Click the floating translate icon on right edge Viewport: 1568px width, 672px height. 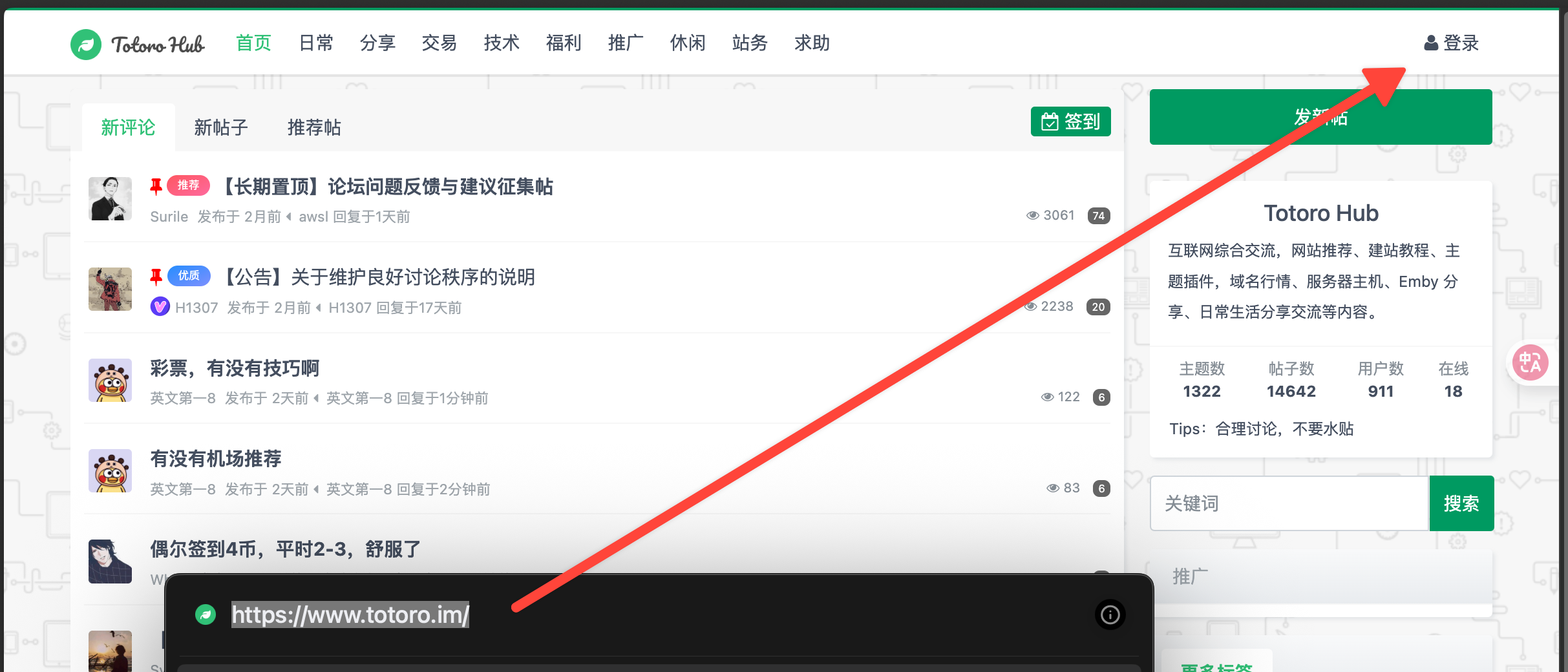1530,362
